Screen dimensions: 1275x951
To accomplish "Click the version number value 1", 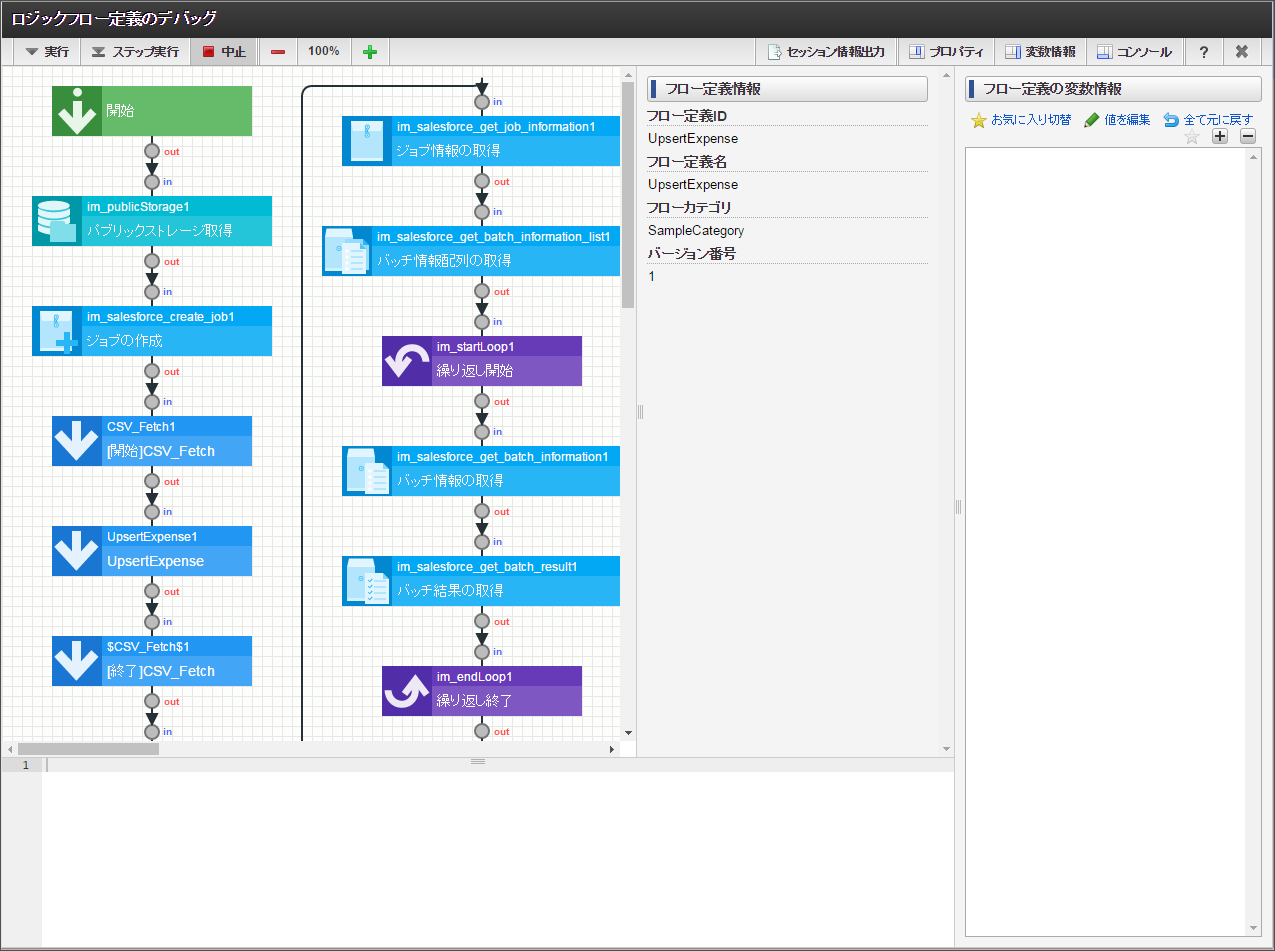I will [x=652, y=277].
